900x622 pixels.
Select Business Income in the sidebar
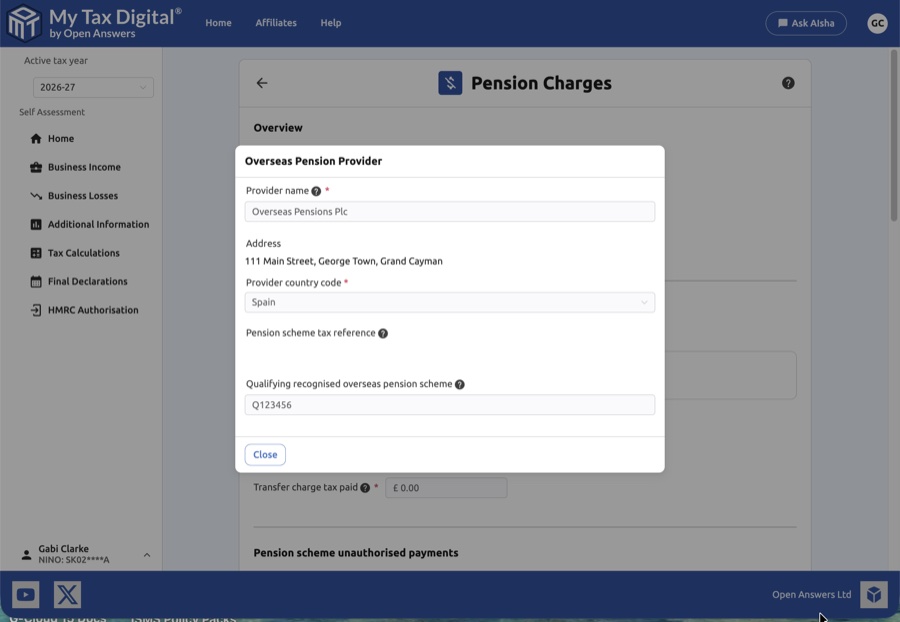pyautogui.click(x=83, y=167)
